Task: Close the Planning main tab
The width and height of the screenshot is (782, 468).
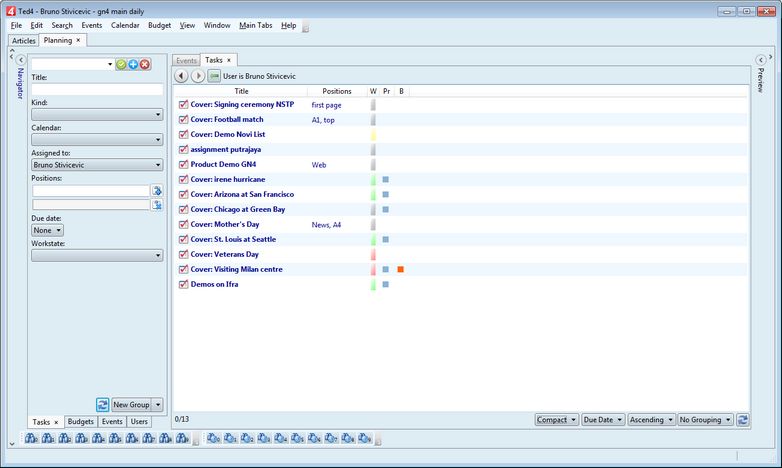Action: pos(78,40)
